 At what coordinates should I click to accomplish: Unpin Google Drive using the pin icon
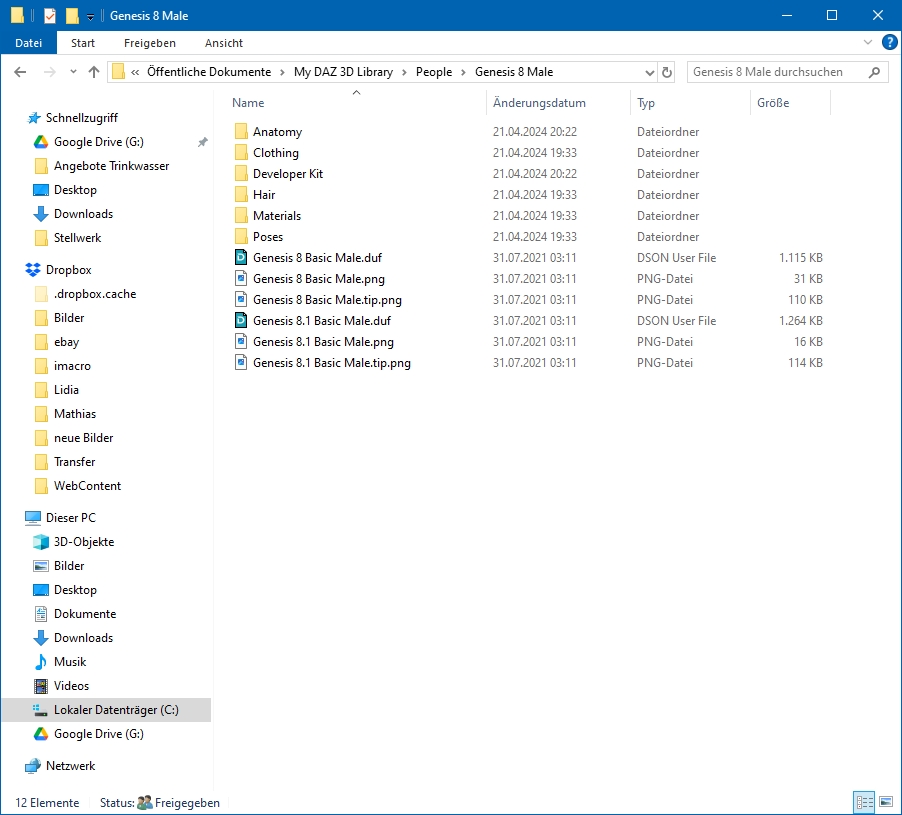(202, 142)
